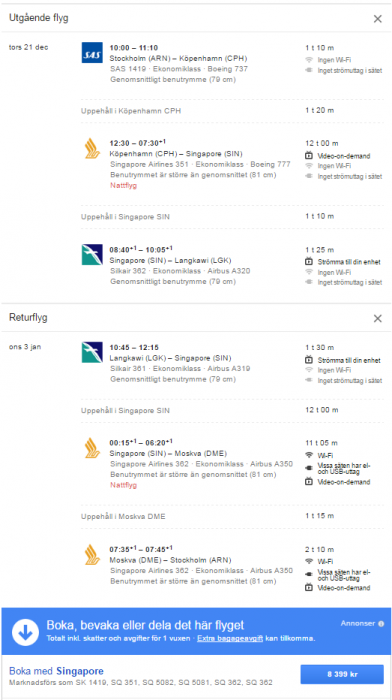
Task: Click Uppehåll i Moskva DME layover text
Action: click(123, 517)
